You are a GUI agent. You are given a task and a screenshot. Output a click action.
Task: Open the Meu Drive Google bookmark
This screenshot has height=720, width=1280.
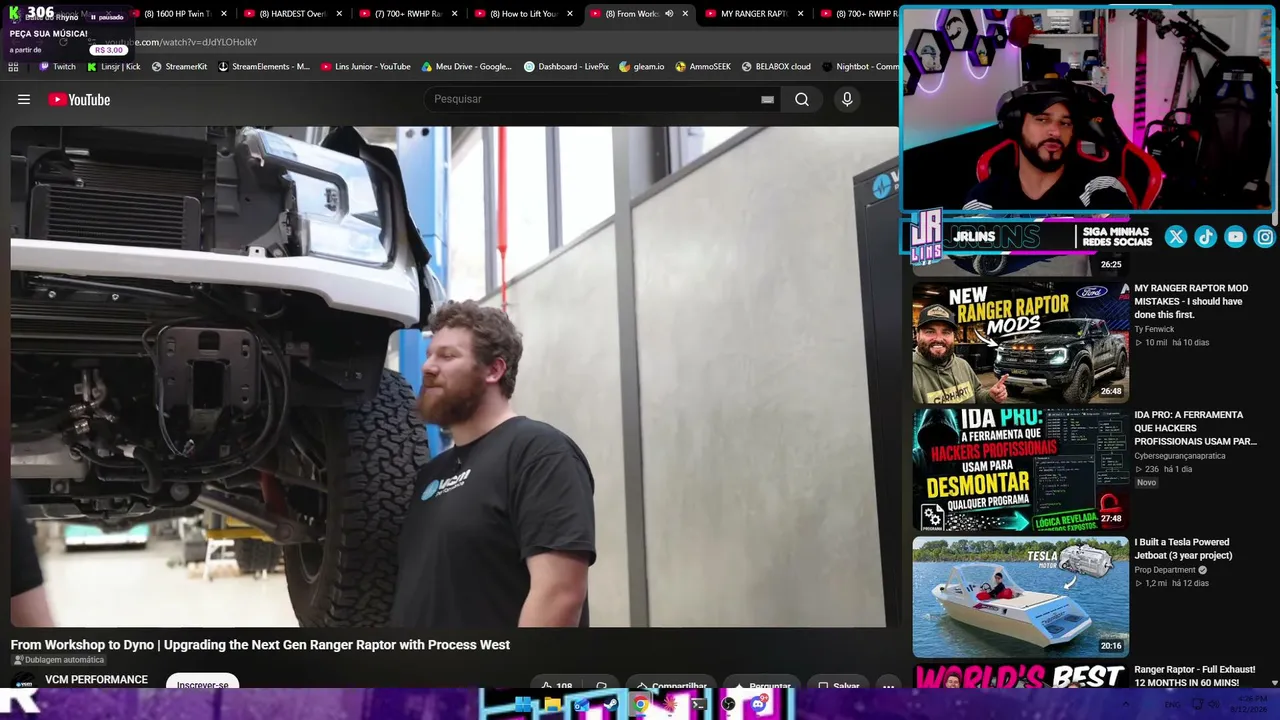tap(466, 67)
